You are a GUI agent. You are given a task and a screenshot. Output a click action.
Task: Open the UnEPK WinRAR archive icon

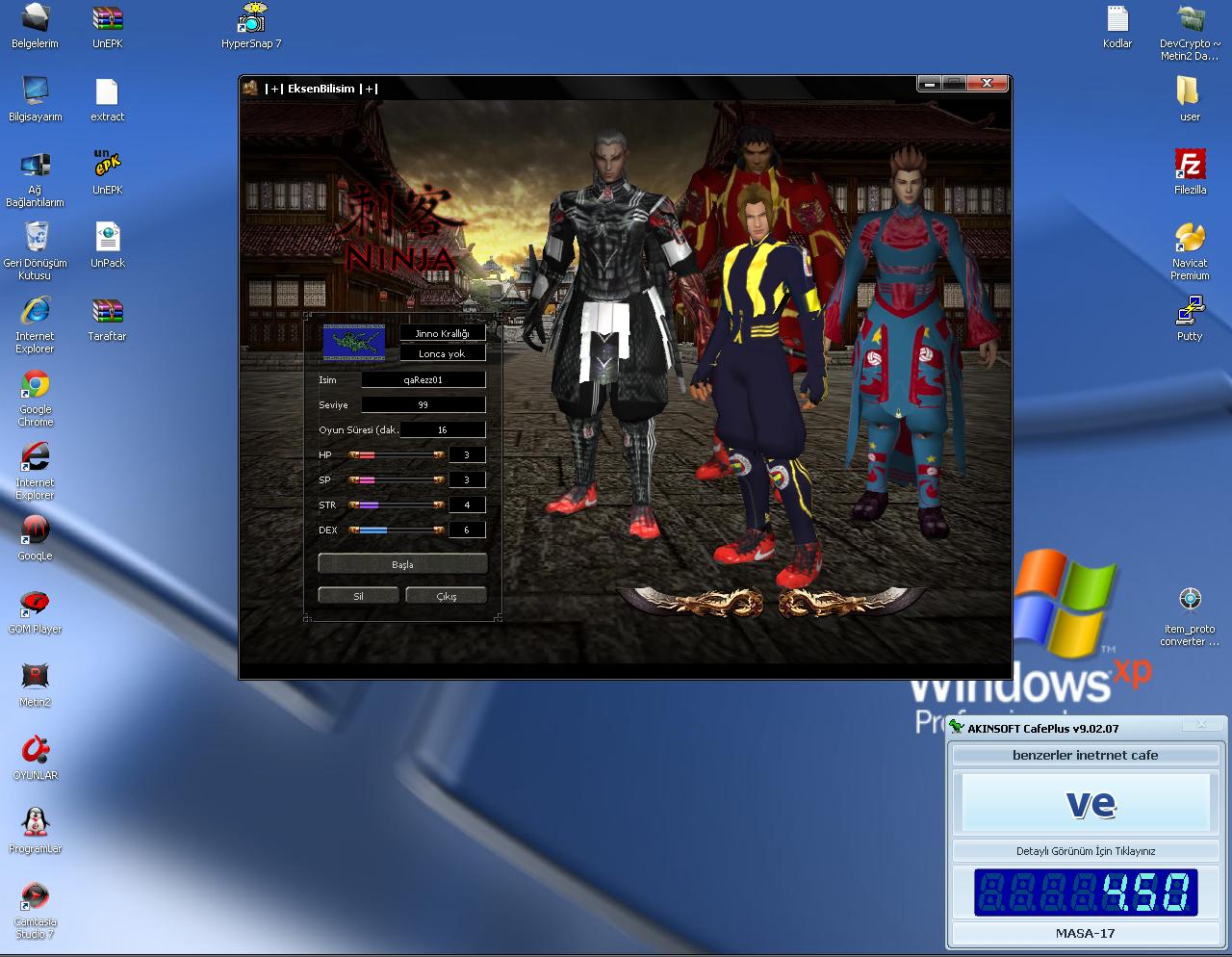(x=107, y=26)
